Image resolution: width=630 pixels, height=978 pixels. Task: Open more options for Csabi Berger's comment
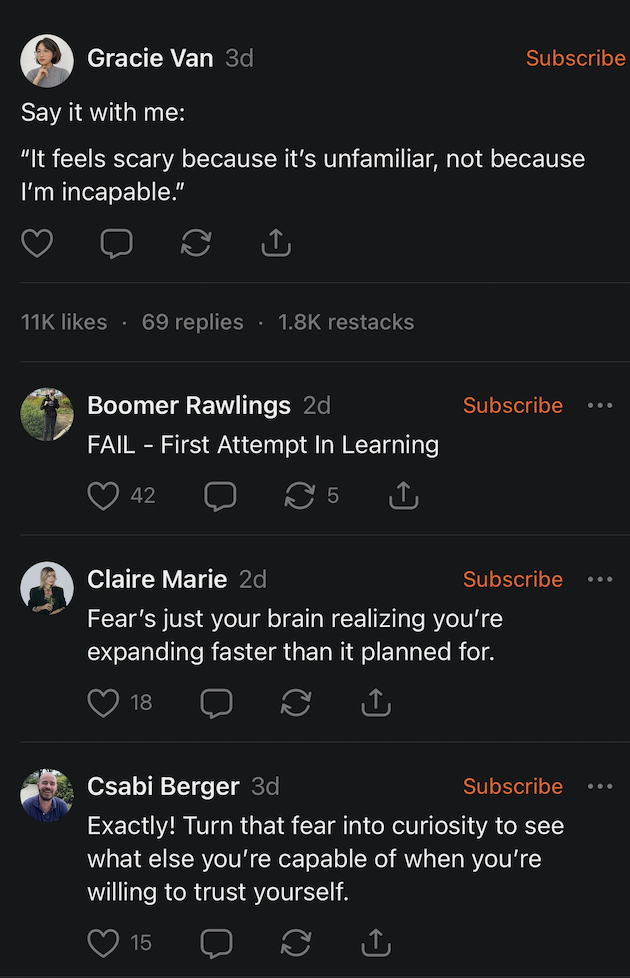click(x=600, y=786)
